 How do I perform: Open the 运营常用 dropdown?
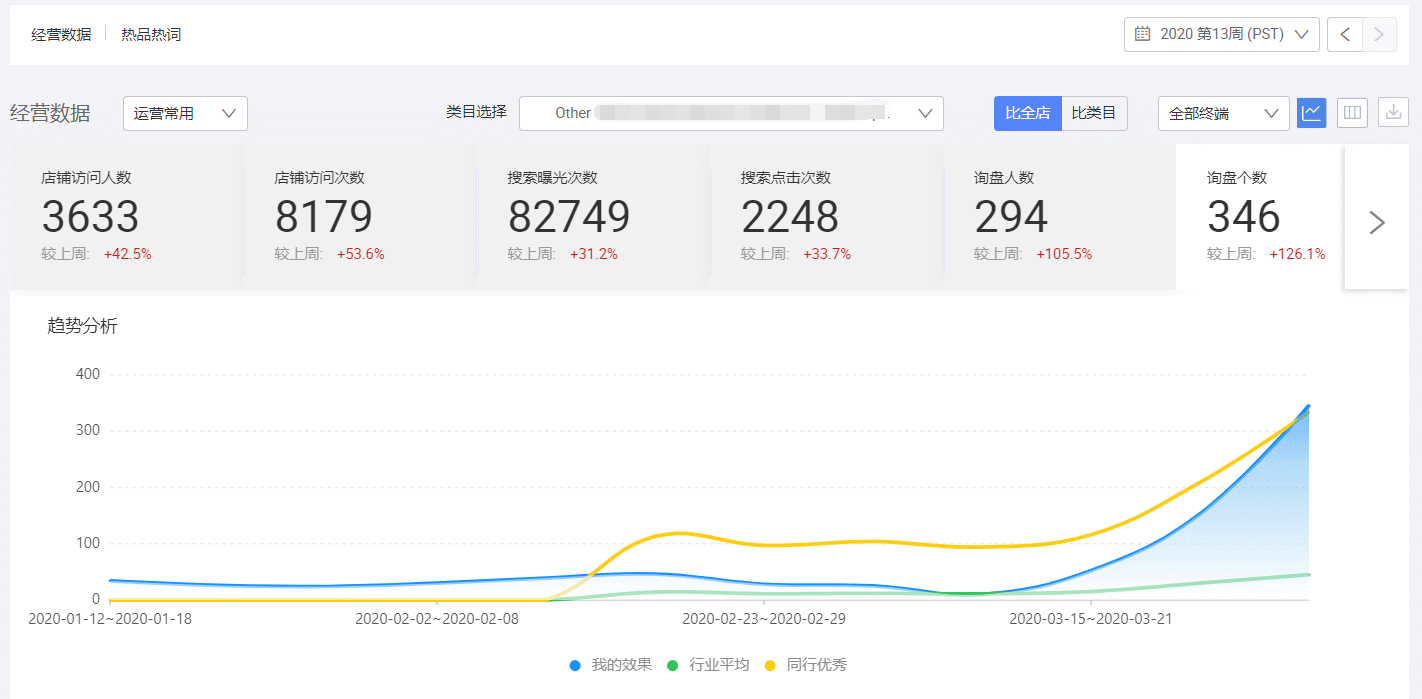coord(185,113)
